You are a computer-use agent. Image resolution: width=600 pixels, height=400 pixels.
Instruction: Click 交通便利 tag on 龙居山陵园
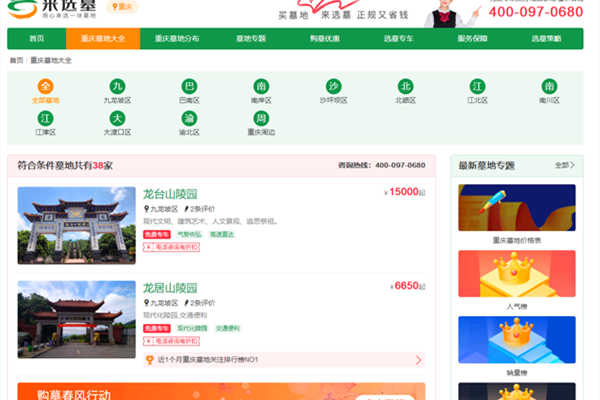(228, 328)
